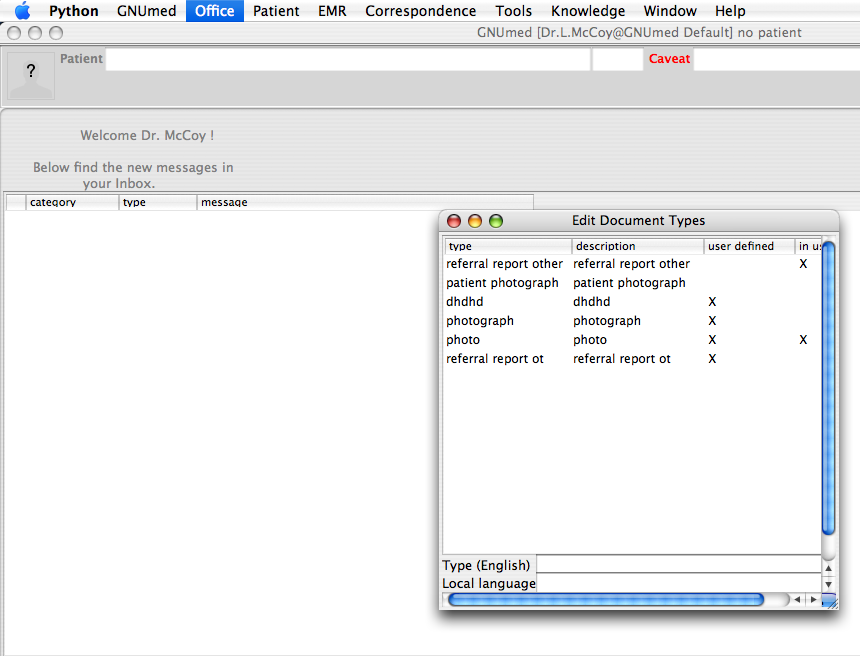
Task: Click in use X for referral report other
Action: point(803,264)
